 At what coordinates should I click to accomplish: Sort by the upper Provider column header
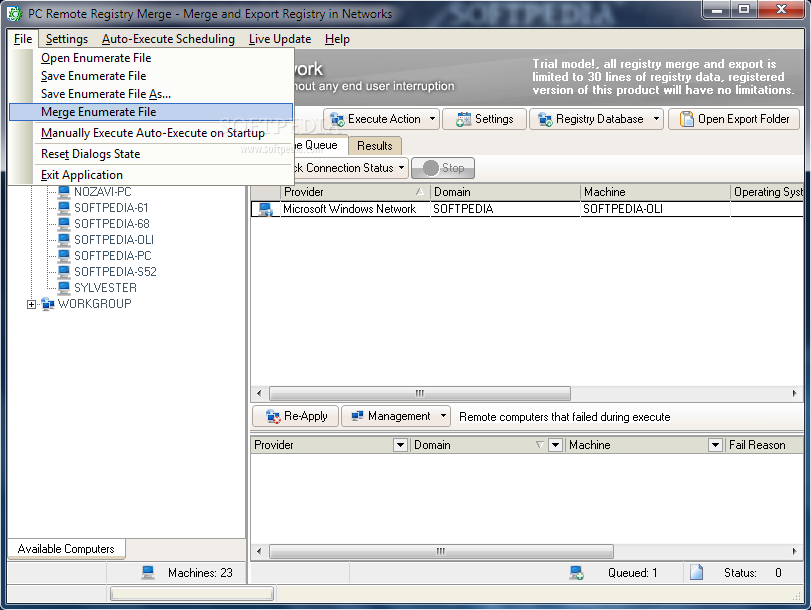click(355, 192)
